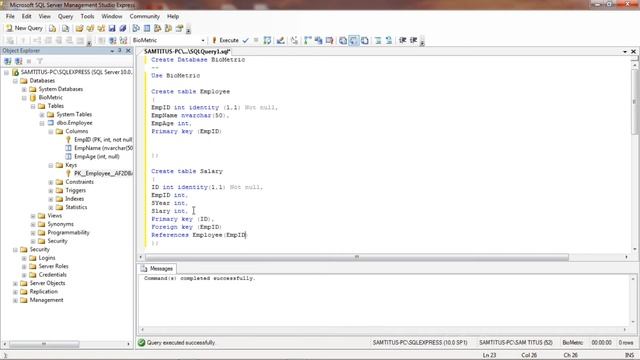Open the Community menu
The width and height of the screenshot is (640, 360).
144,16
